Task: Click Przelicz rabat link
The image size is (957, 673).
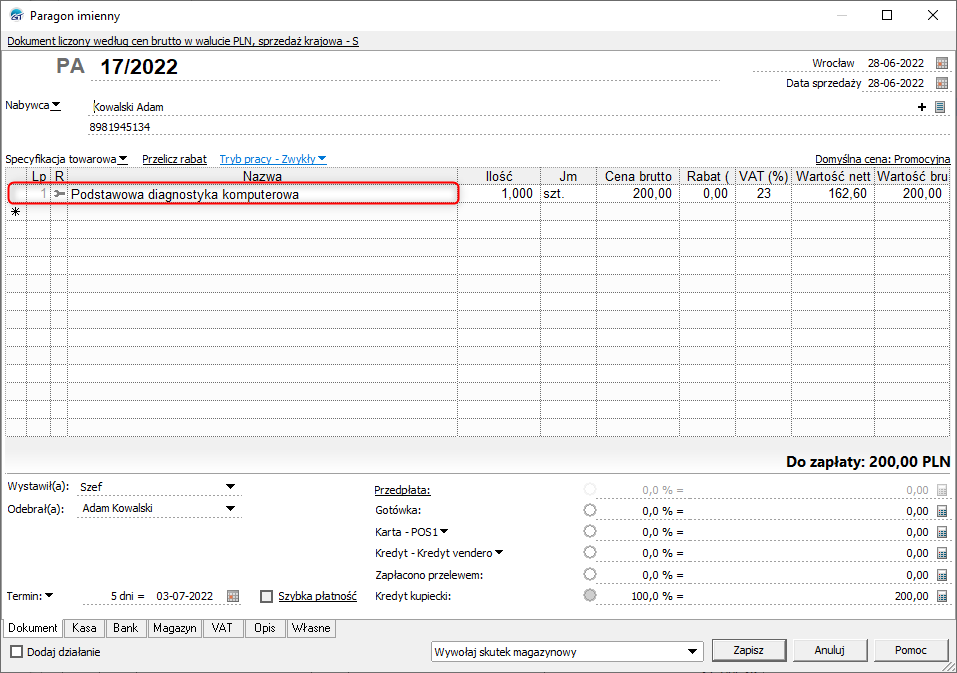Action: coord(175,159)
